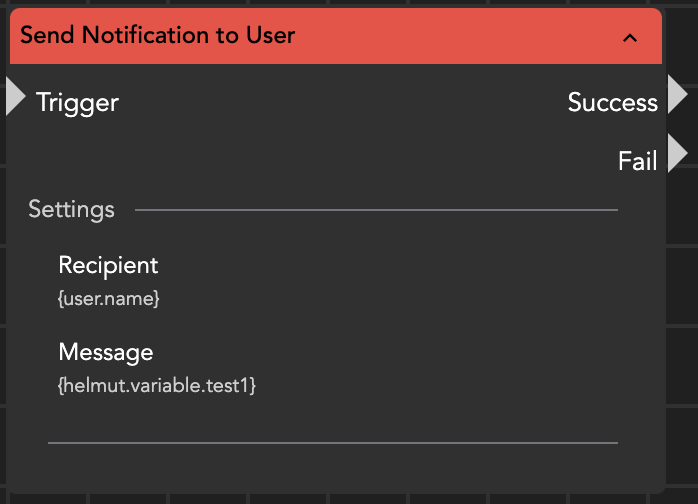This screenshot has height=504, width=698.
Task: Click the bottom divider line of settings
Action: click(x=332, y=441)
